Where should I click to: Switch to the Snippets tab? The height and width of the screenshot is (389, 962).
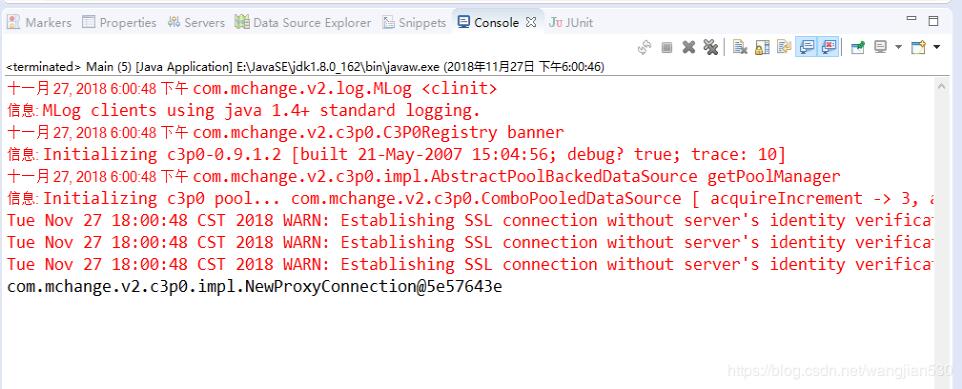click(x=414, y=23)
